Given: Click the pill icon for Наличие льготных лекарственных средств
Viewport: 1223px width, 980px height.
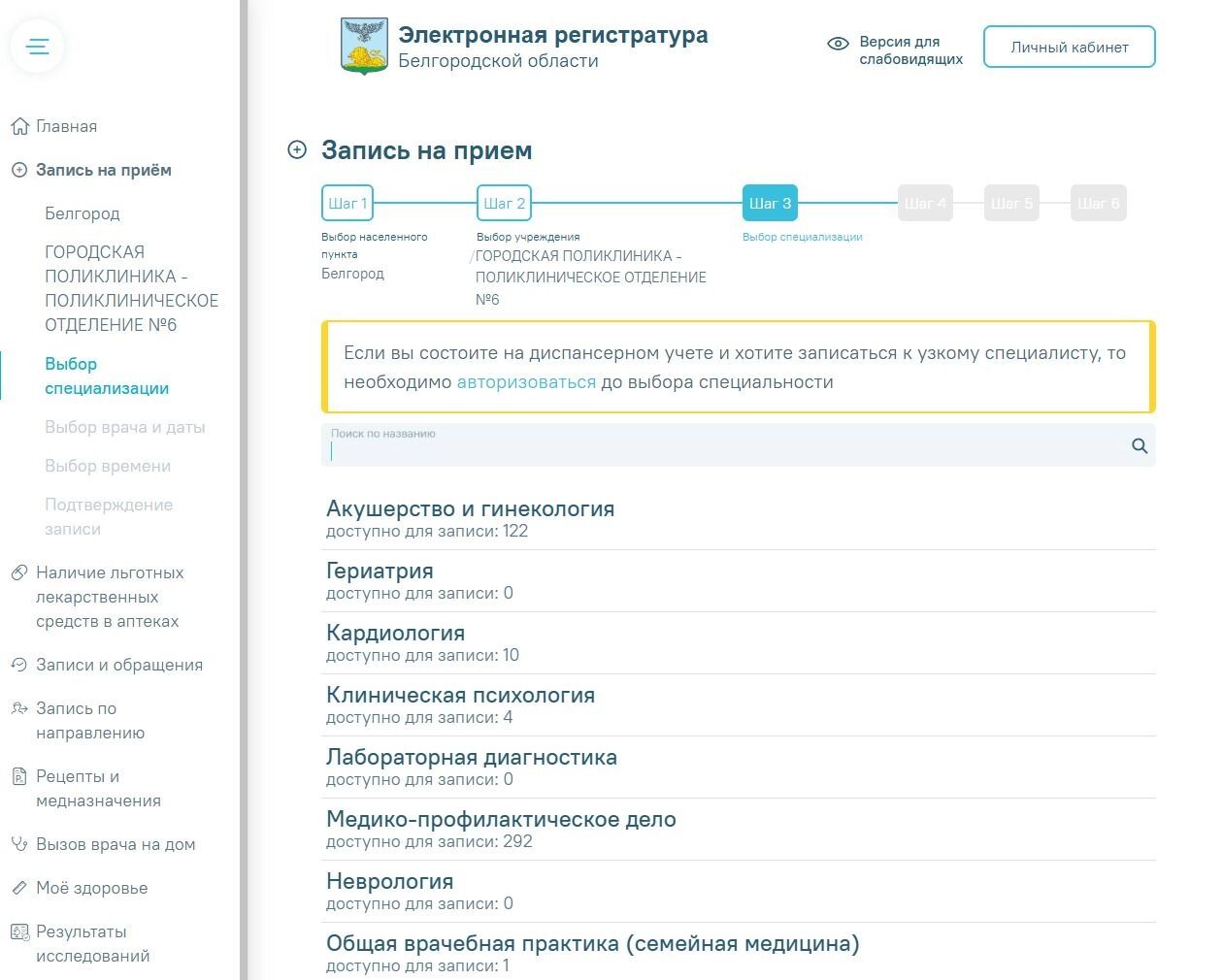Looking at the screenshot, I should (x=18, y=572).
